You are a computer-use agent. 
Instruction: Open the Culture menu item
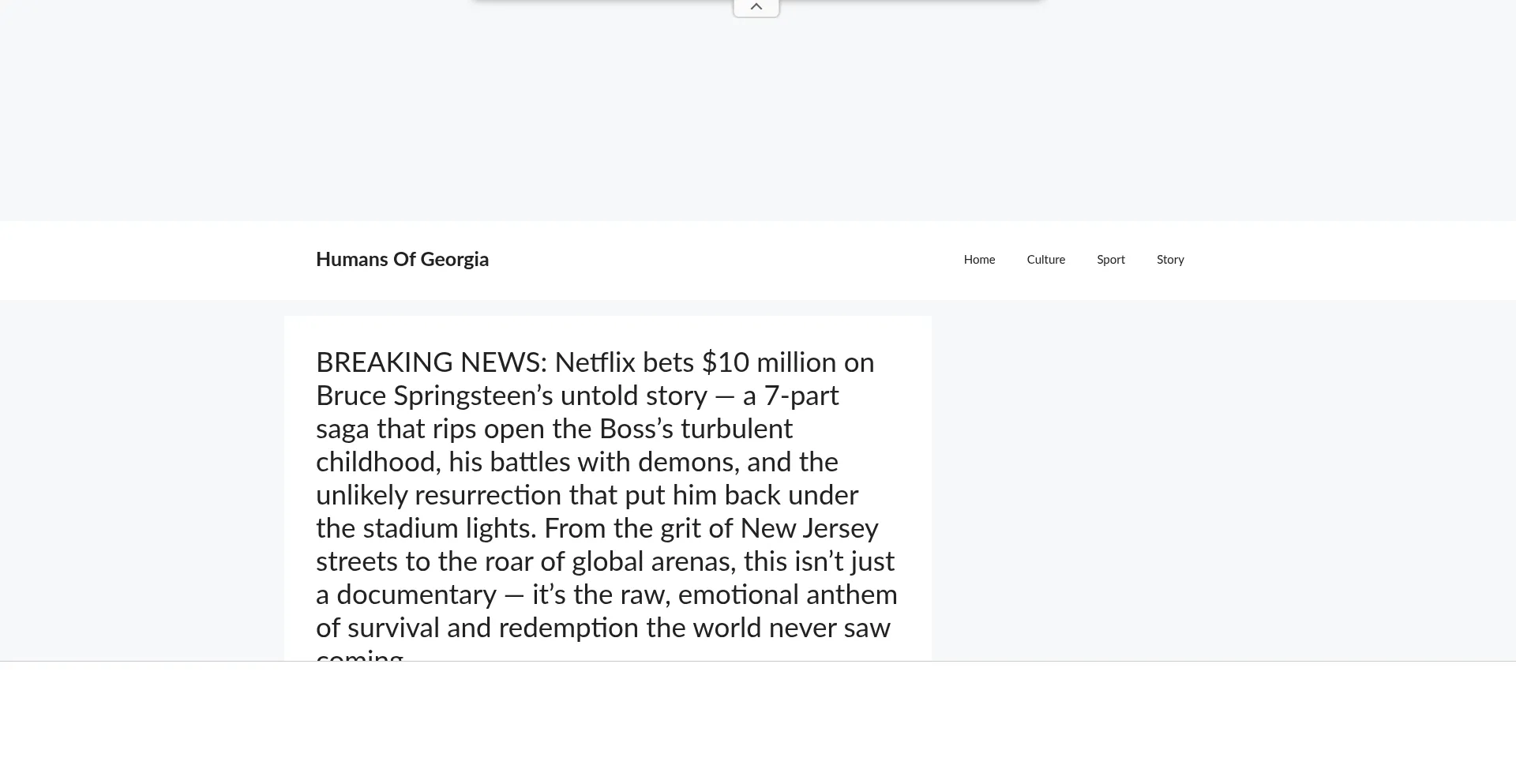tap(1045, 260)
